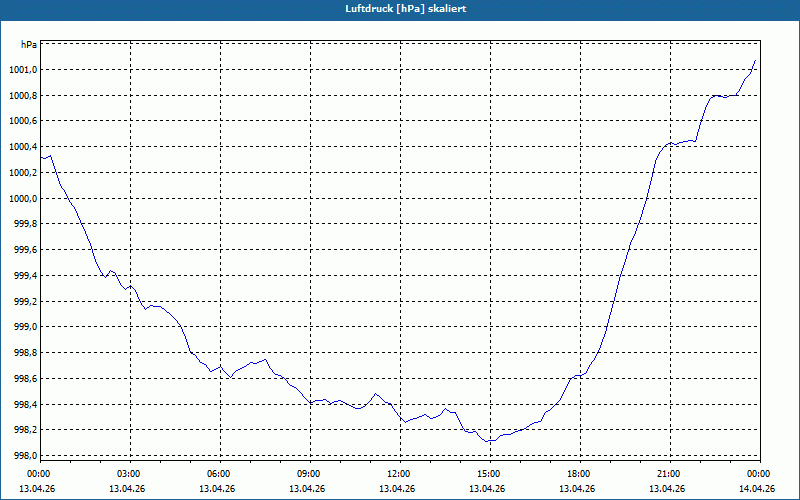Click the y-axis value '1001,0'
This screenshot has width=800, height=500.
pos(23,70)
